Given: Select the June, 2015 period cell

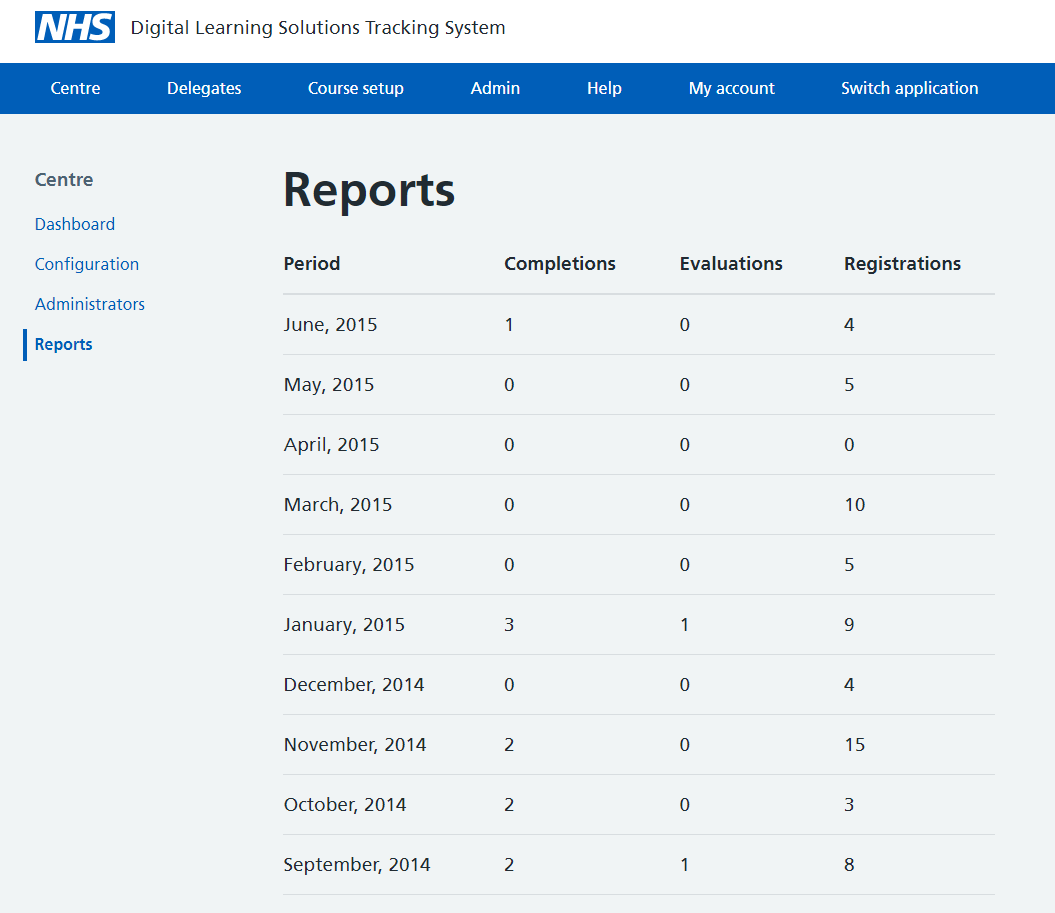Looking at the screenshot, I should [x=330, y=325].
